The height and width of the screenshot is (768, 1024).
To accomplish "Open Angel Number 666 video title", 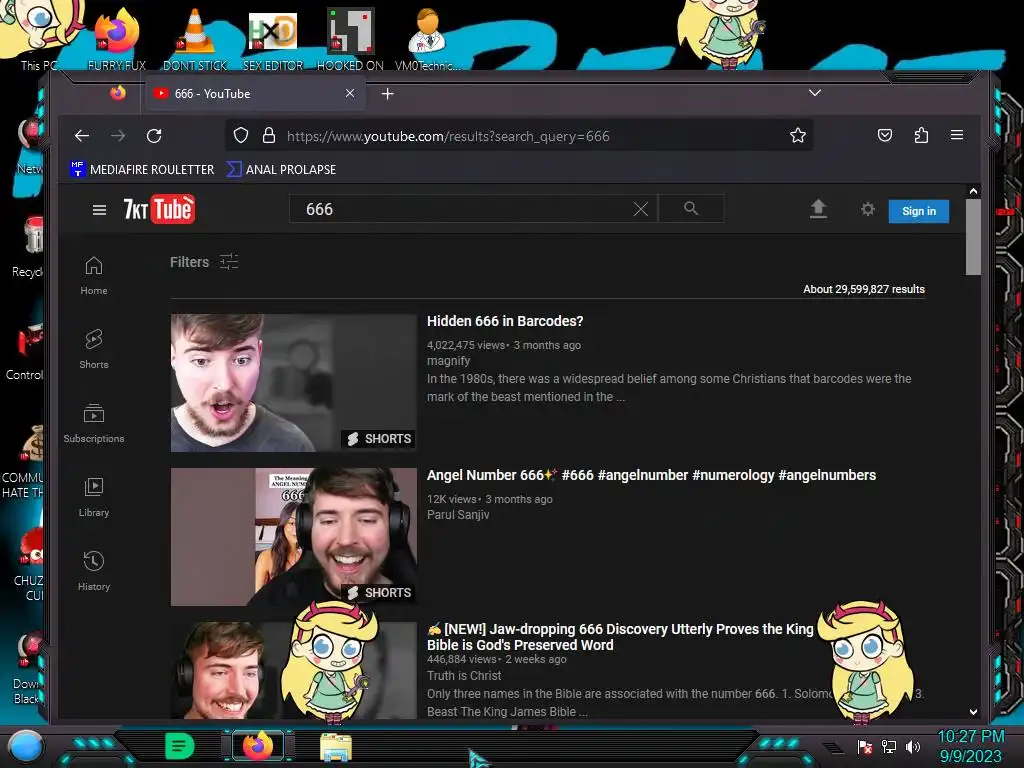I will point(651,475).
